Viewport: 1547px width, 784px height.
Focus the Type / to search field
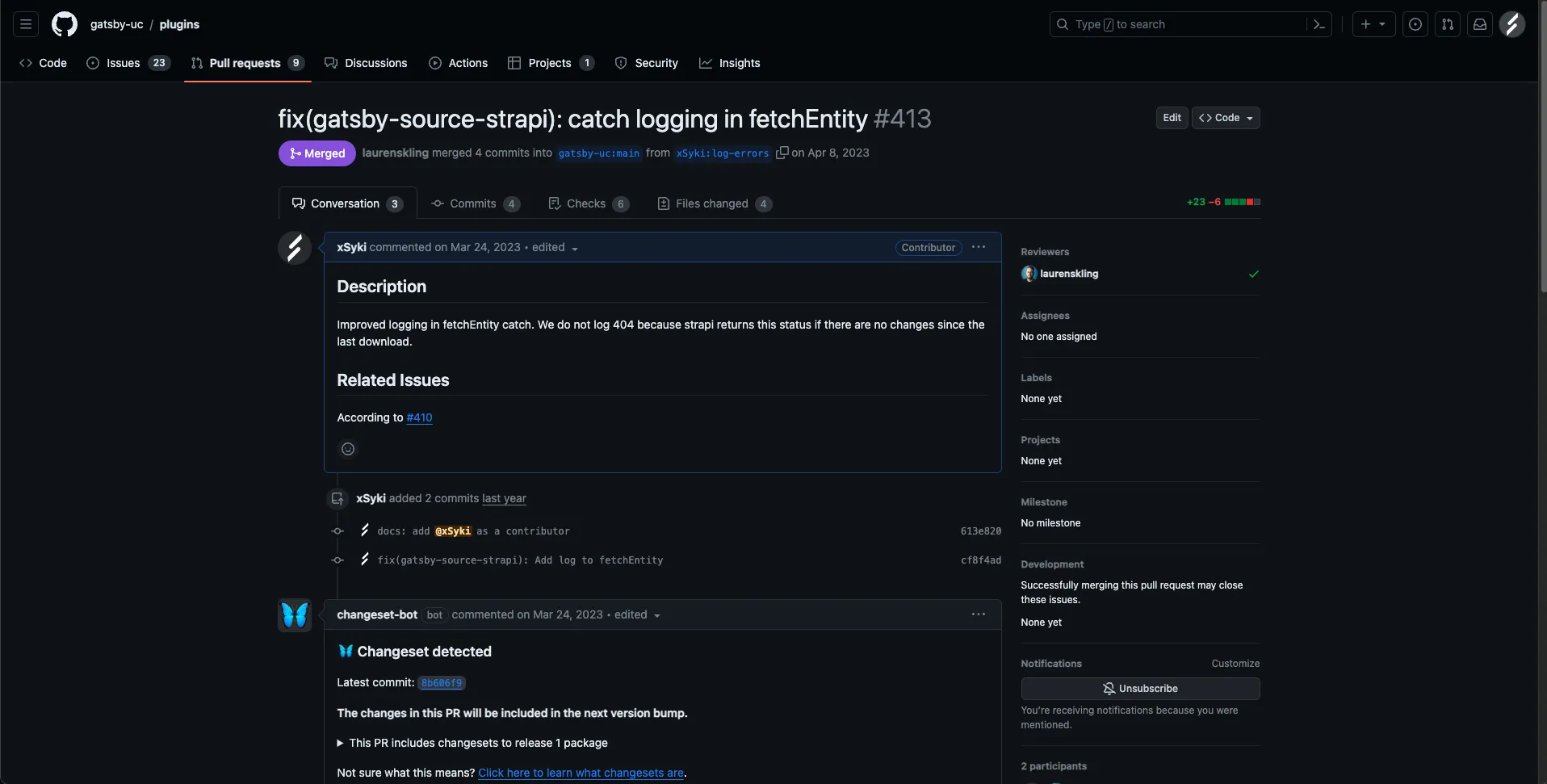[1179, 24]
